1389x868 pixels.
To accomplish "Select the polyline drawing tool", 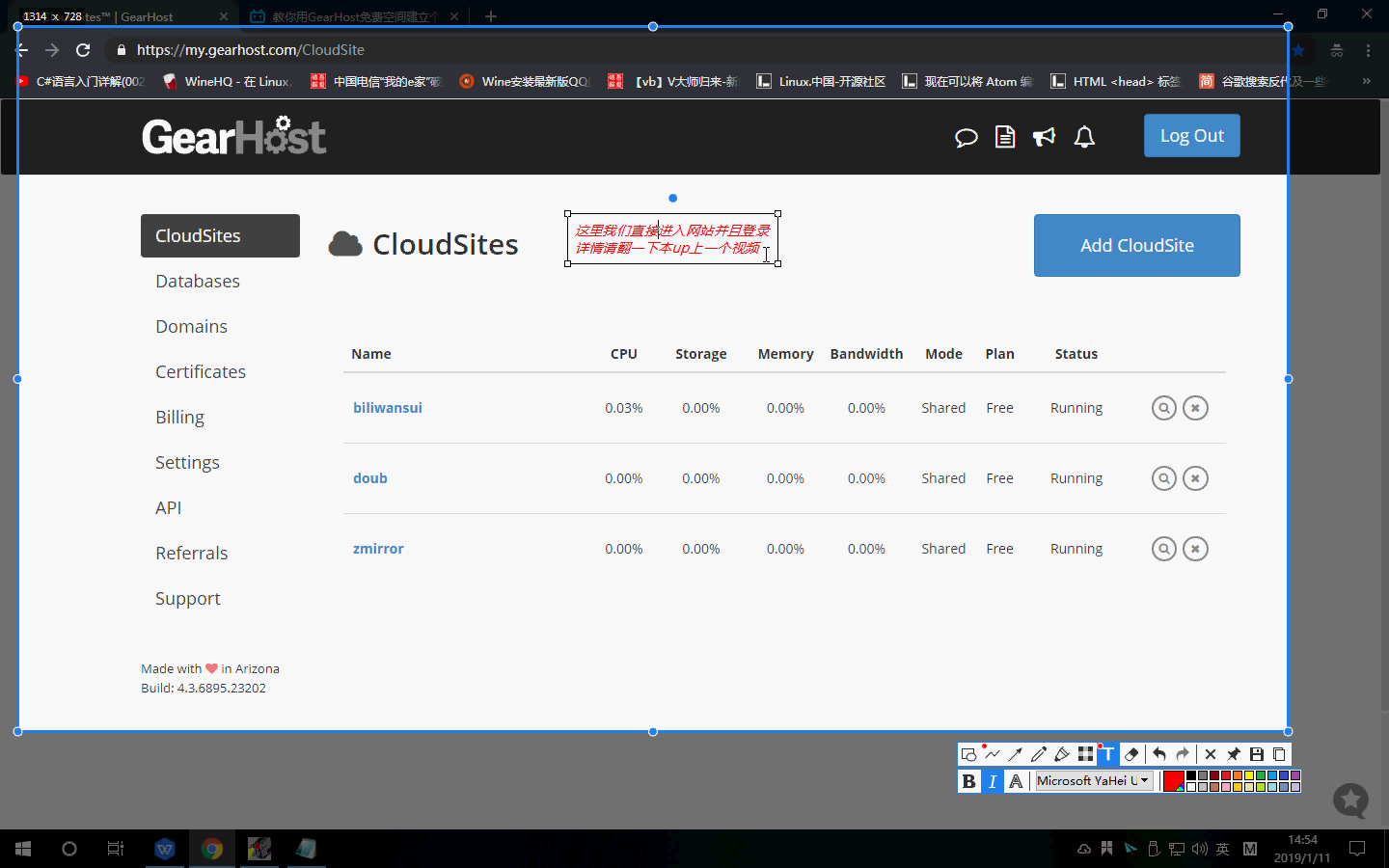I will [x=993, y=754].
